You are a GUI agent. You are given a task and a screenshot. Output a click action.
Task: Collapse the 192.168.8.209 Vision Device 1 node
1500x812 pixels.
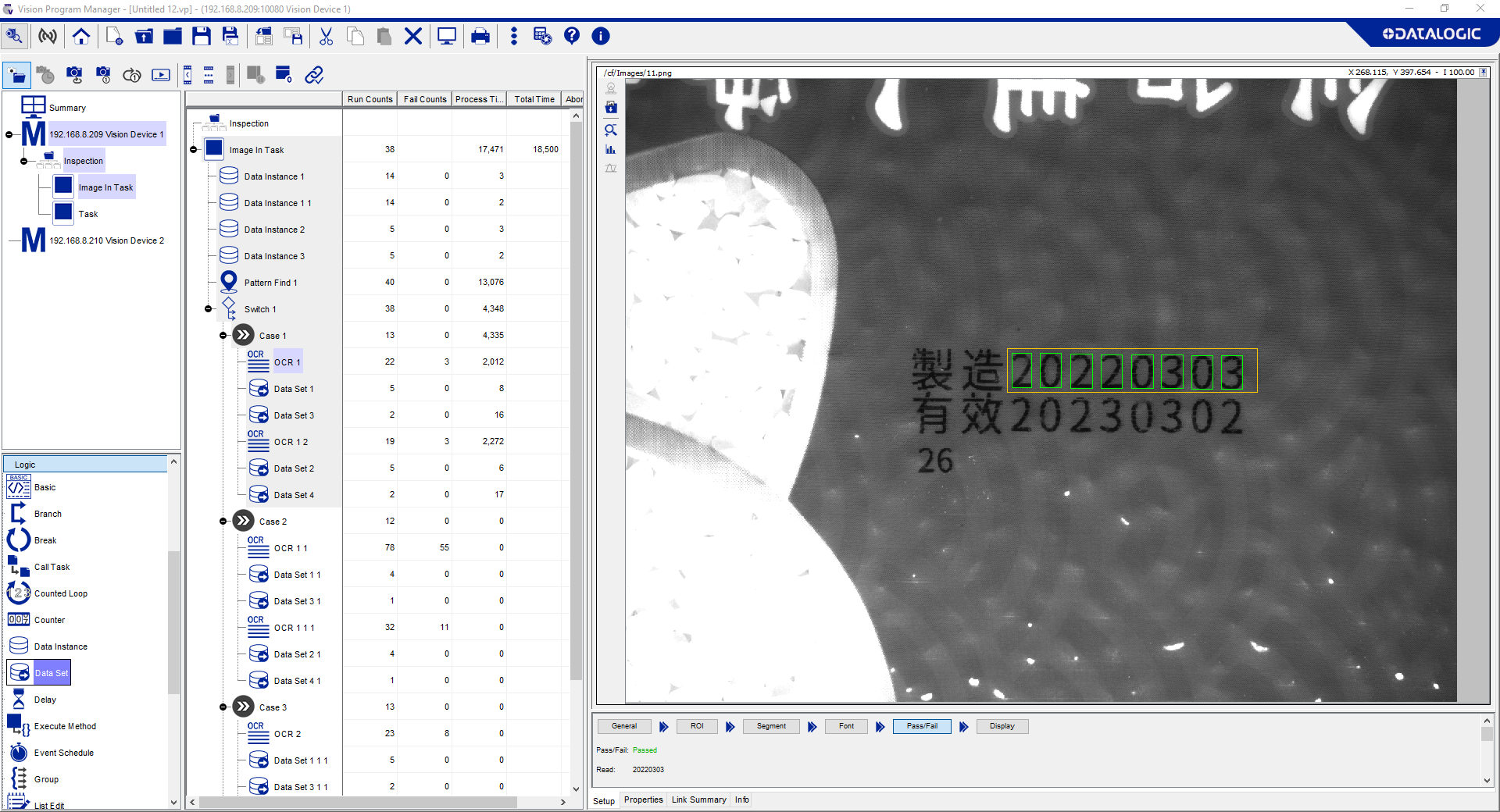point(9,134)
